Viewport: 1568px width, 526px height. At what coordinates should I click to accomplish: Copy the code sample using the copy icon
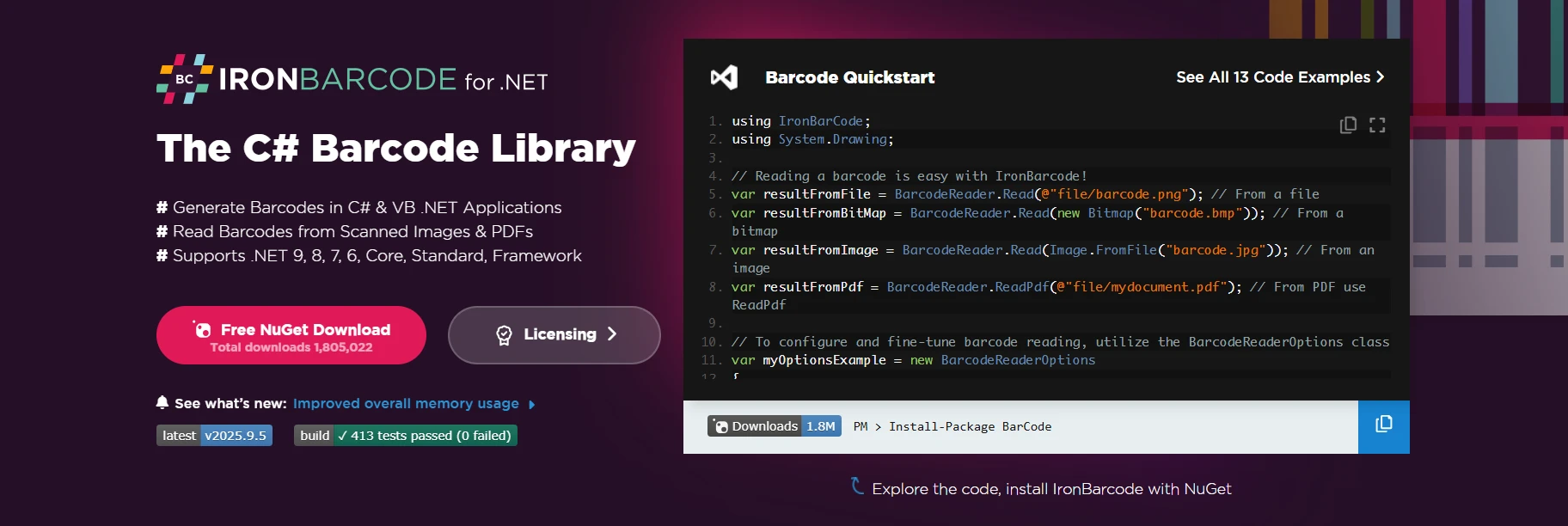[1348, 125]
